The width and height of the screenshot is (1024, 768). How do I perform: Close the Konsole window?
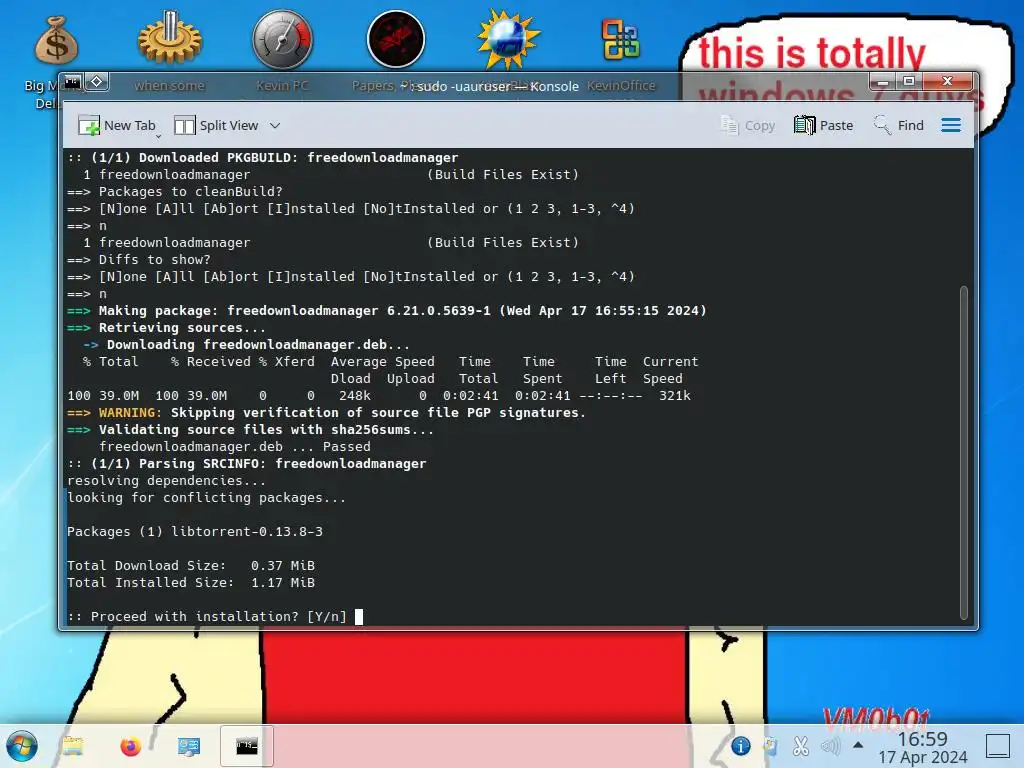[948, 82]
